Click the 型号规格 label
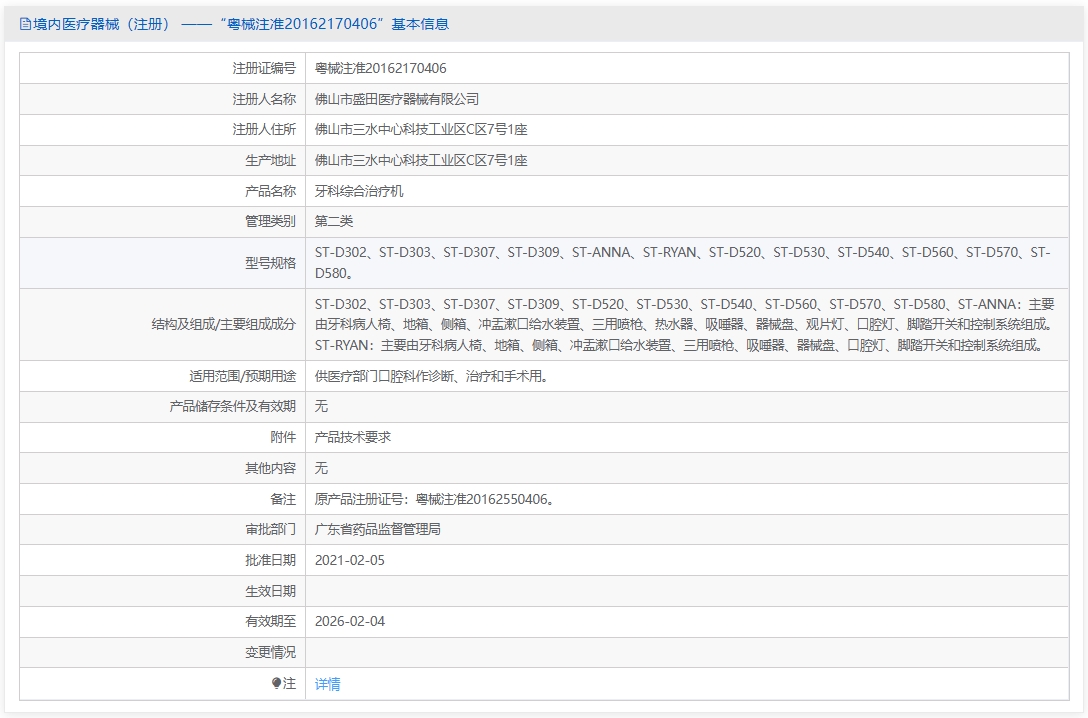Image resolution: width=1088 pixels, height=718 pixels. click(270, 263)
